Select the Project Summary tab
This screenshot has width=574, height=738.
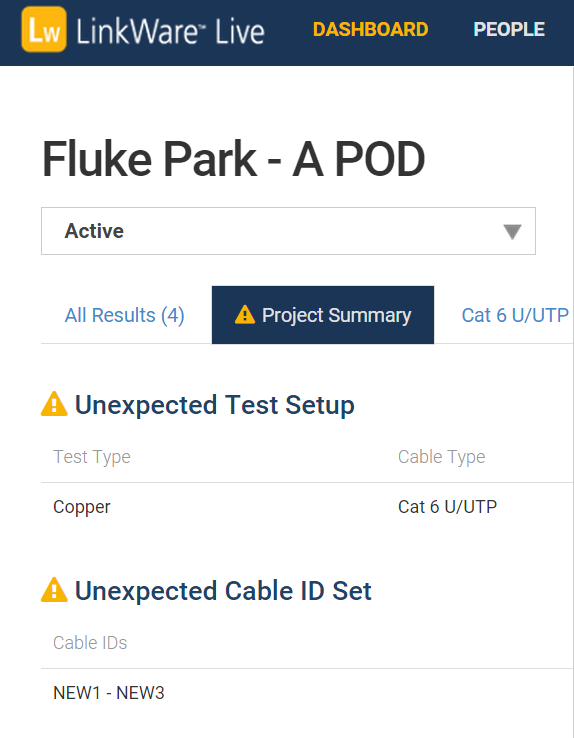click(x=323, y=315)
